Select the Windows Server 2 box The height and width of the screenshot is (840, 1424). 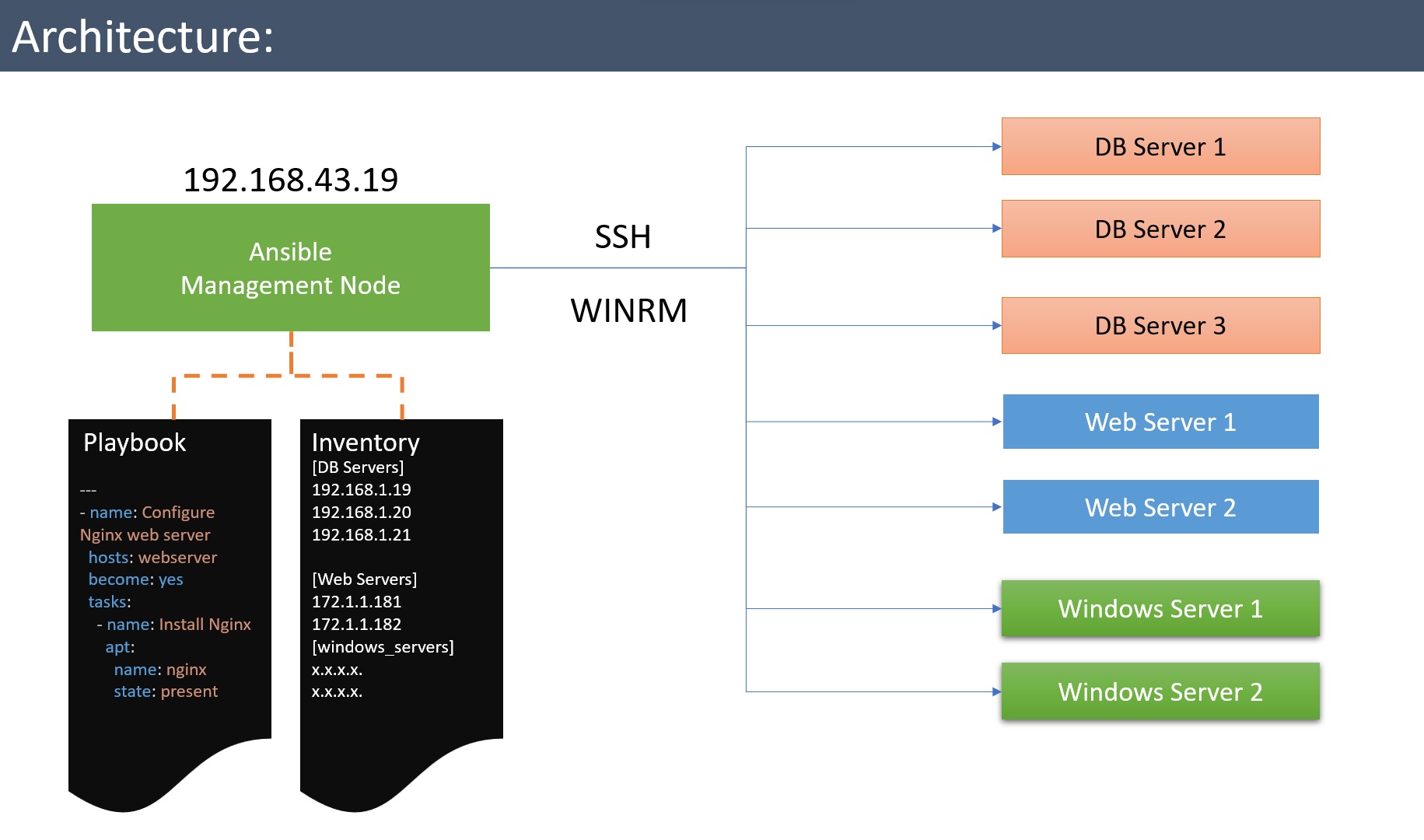(1160, 691)
